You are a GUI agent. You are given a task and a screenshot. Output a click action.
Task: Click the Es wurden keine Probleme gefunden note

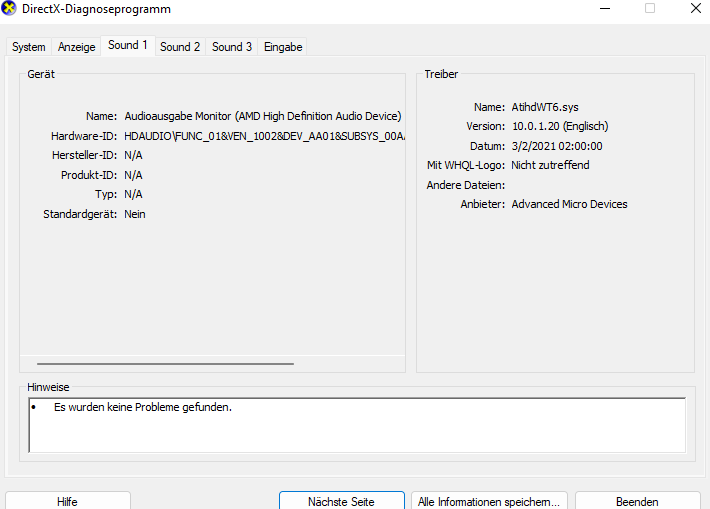pos(143,407)
